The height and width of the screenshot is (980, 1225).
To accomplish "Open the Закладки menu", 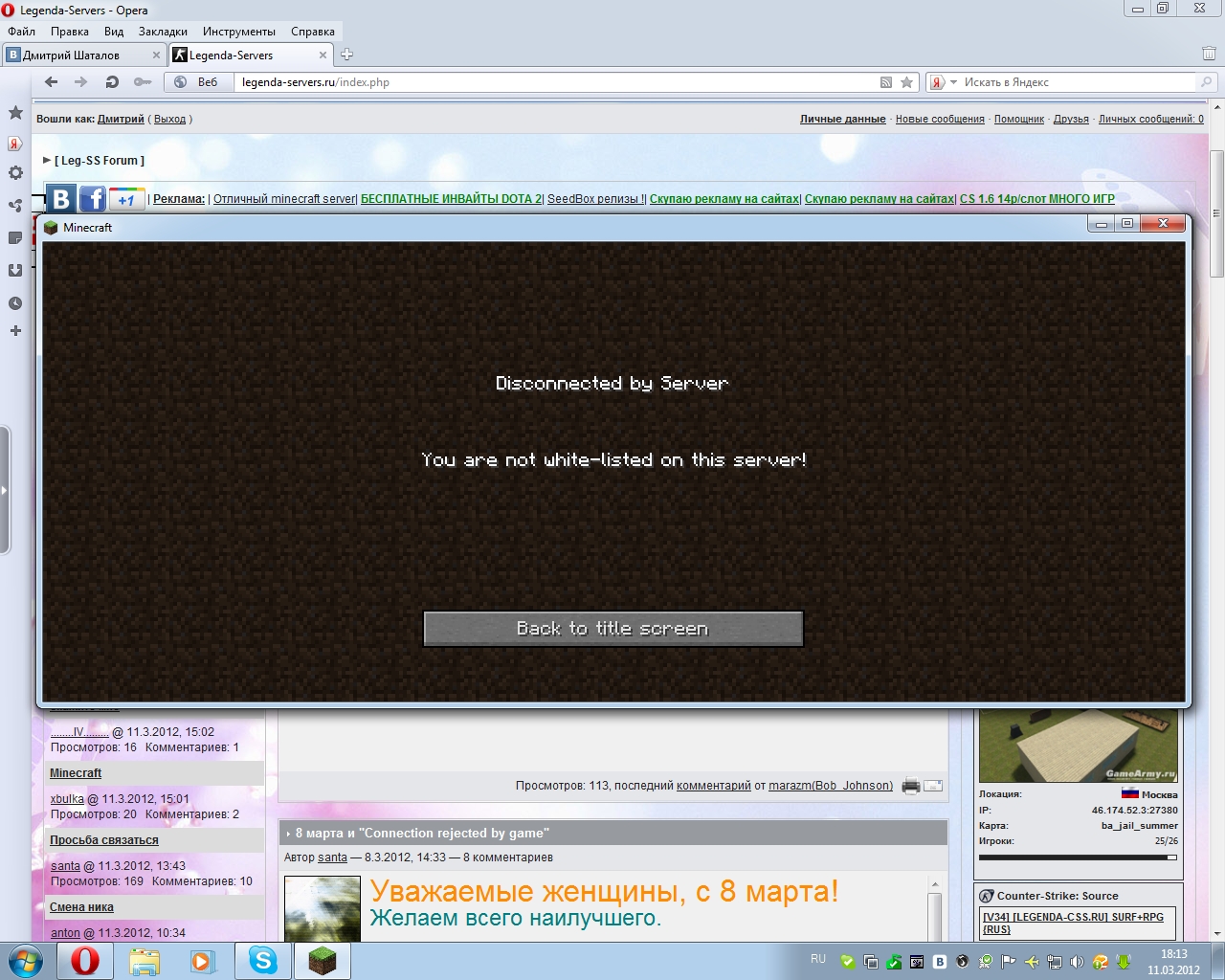I will point(163,32).
